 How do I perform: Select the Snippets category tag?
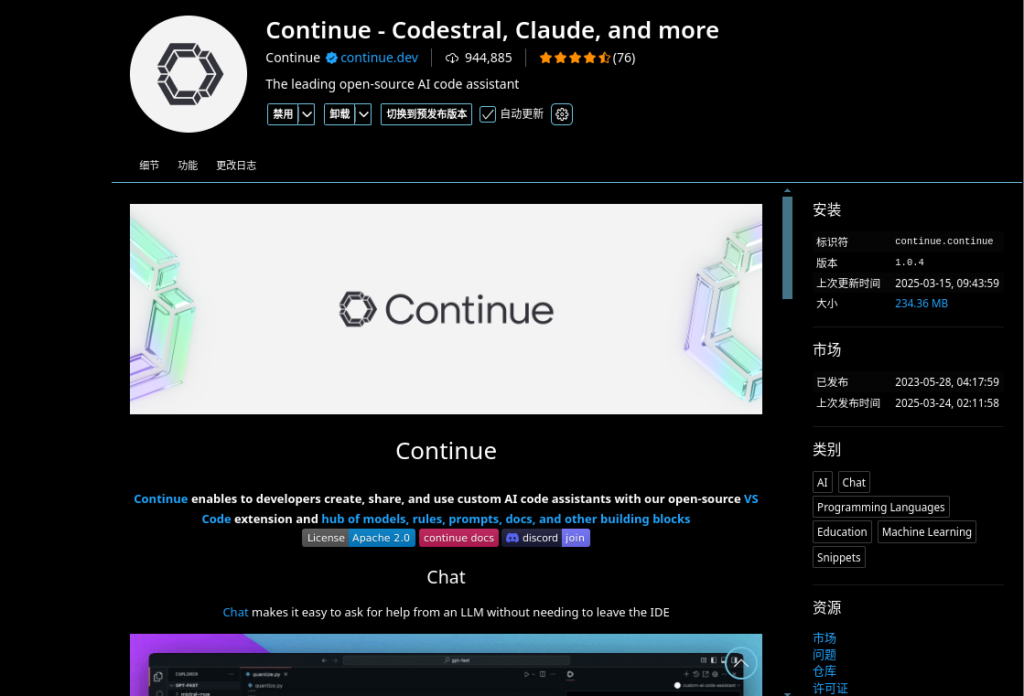click(839, 558)
